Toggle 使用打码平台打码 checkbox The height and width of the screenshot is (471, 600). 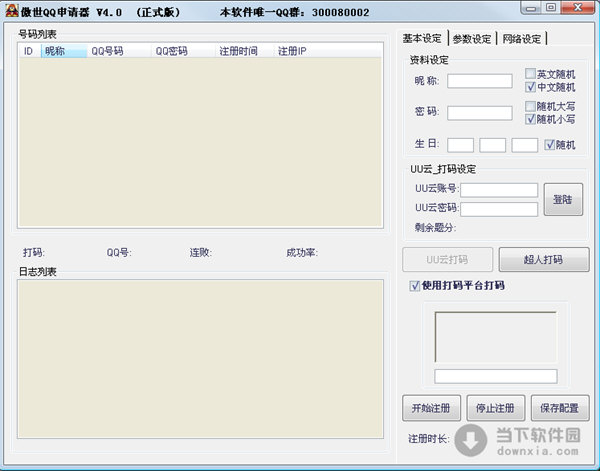click(414, 285)
